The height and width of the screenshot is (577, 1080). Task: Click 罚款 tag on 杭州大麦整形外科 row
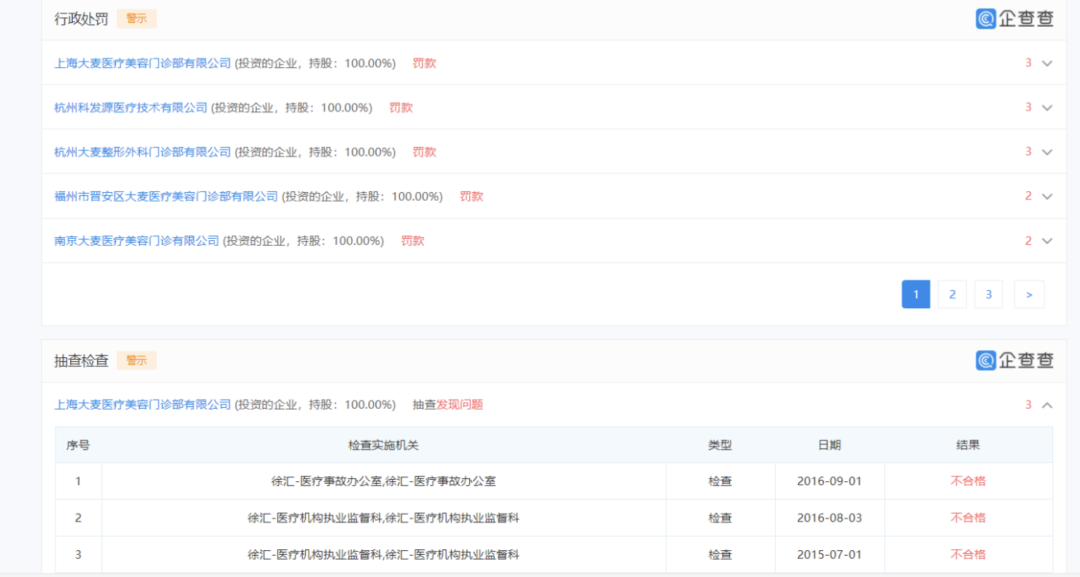click(424, 152)
